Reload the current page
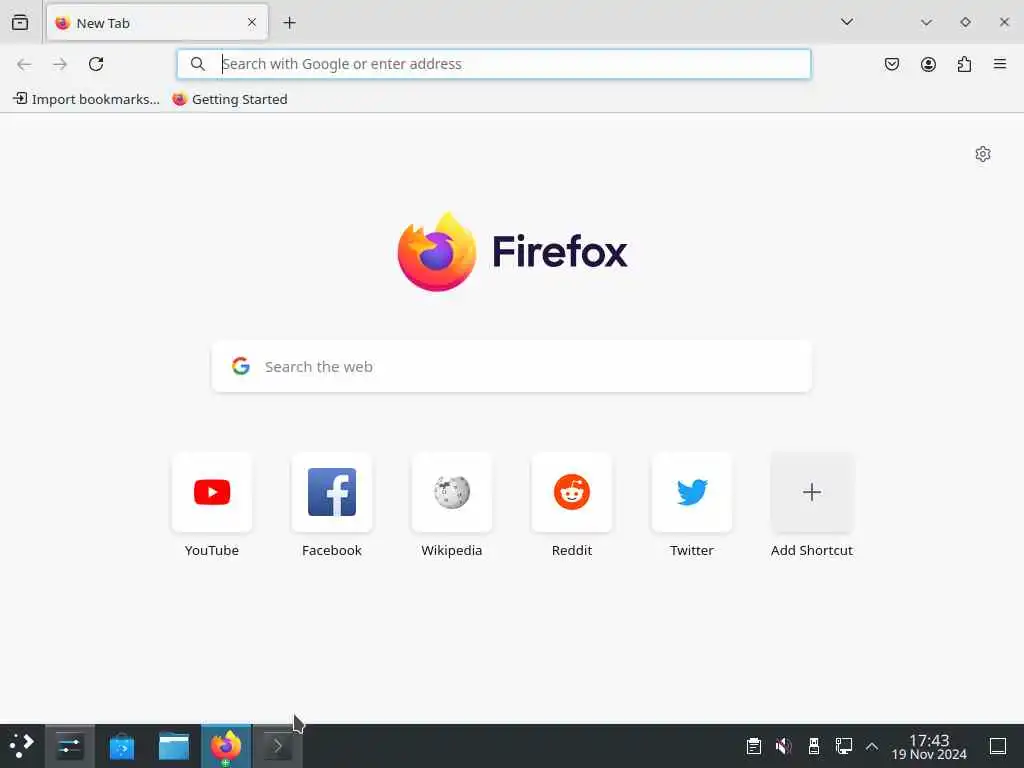Viewport: 1024px width, 768px height. point(96,64)
